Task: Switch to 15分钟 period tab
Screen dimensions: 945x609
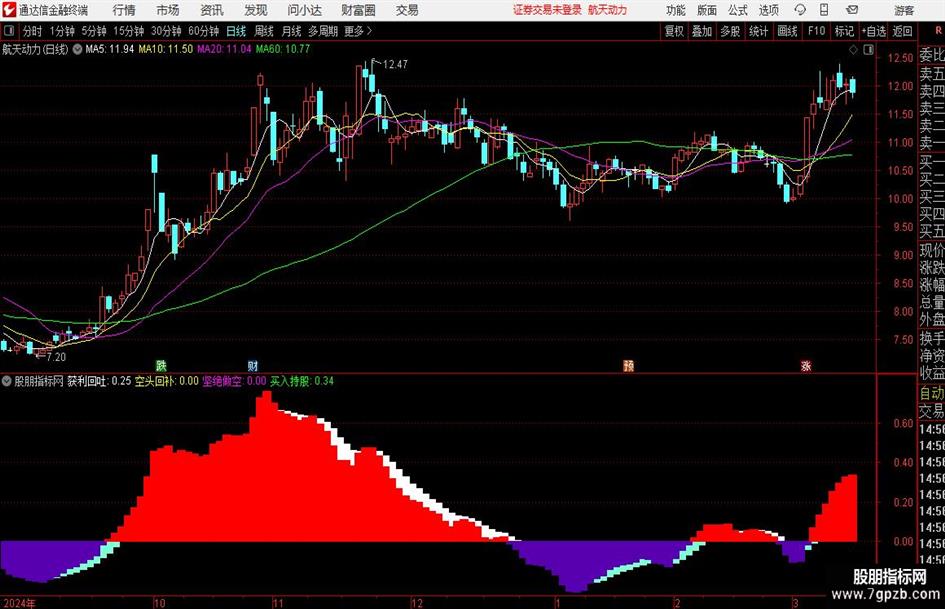Action: 129,31
